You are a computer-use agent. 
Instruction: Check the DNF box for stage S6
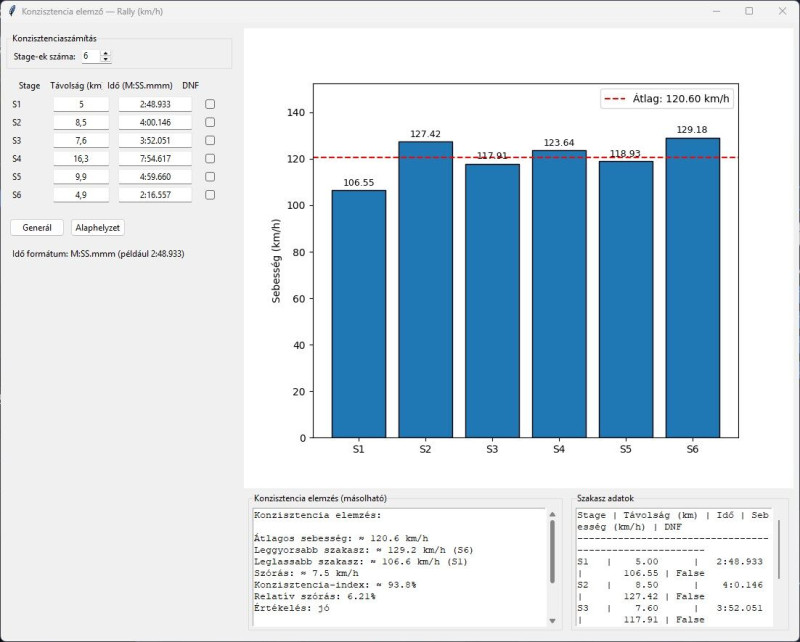pyautogui.click(x=210, y=194)
